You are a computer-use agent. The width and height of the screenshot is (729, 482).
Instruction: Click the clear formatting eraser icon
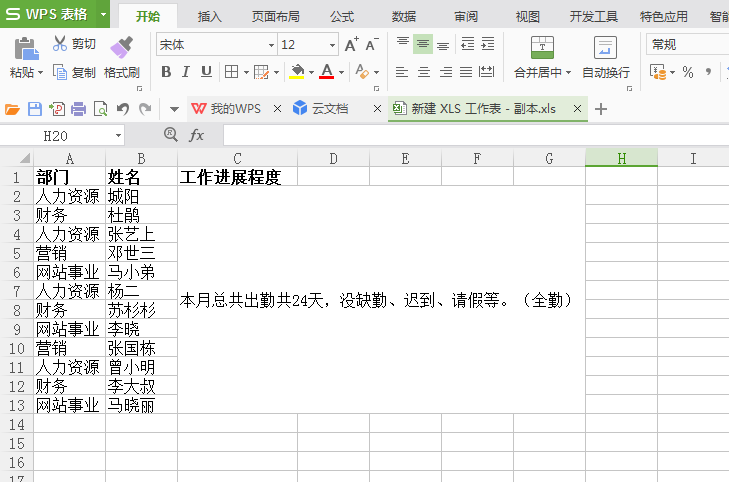click(x=362, y=72)
